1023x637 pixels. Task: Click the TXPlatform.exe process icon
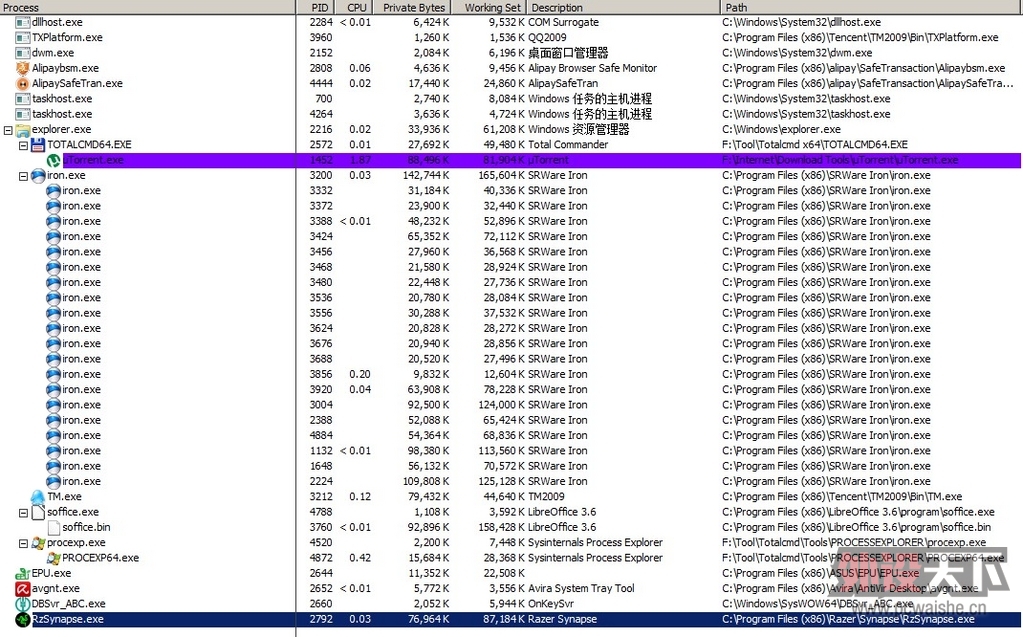pos(22,37)
